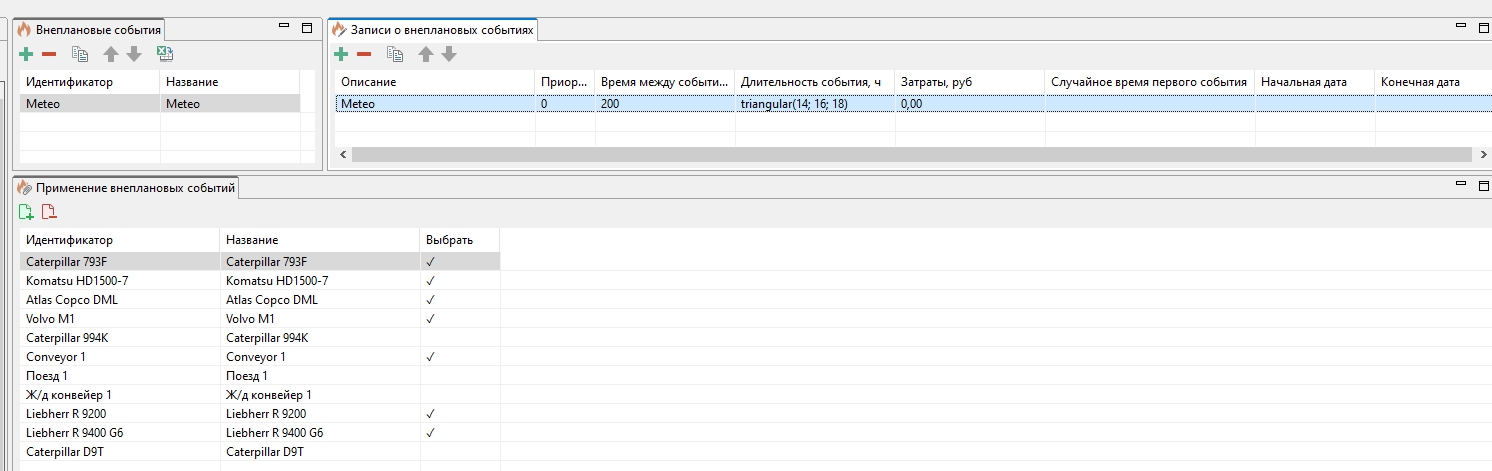Maximize the Применение внеплановых событий panel
The image size is (1492, 471).
coord(1484,186)
